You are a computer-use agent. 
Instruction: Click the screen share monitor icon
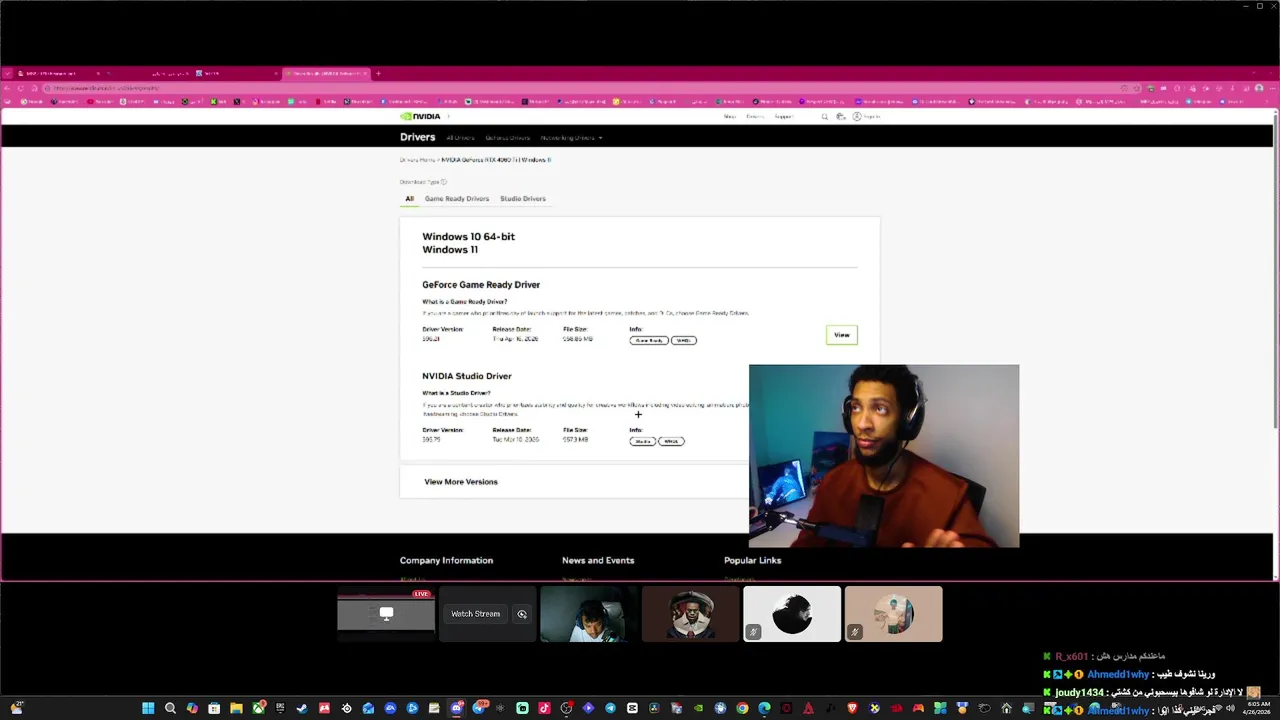click(386, 613)
